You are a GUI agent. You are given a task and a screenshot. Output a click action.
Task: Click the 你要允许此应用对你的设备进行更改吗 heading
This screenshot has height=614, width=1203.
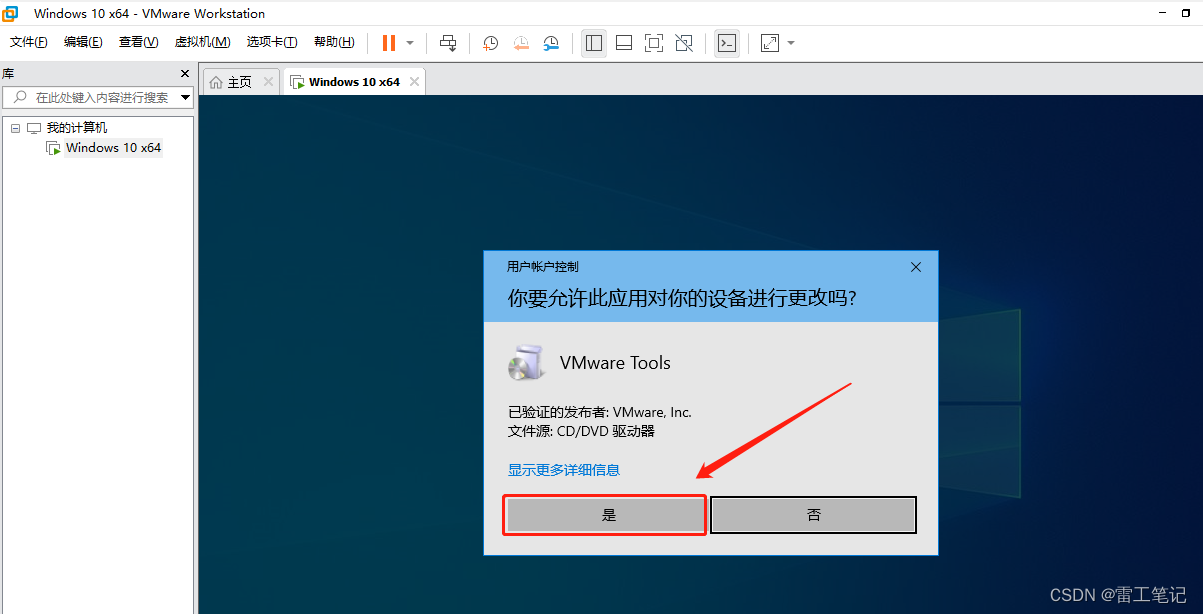pos(682,299)
